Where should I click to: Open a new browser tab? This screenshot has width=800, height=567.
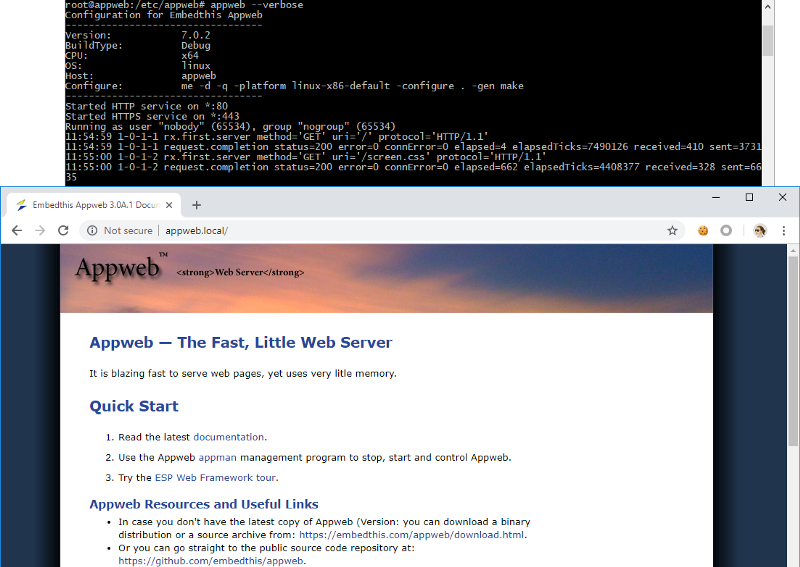(x=196, y=205)
